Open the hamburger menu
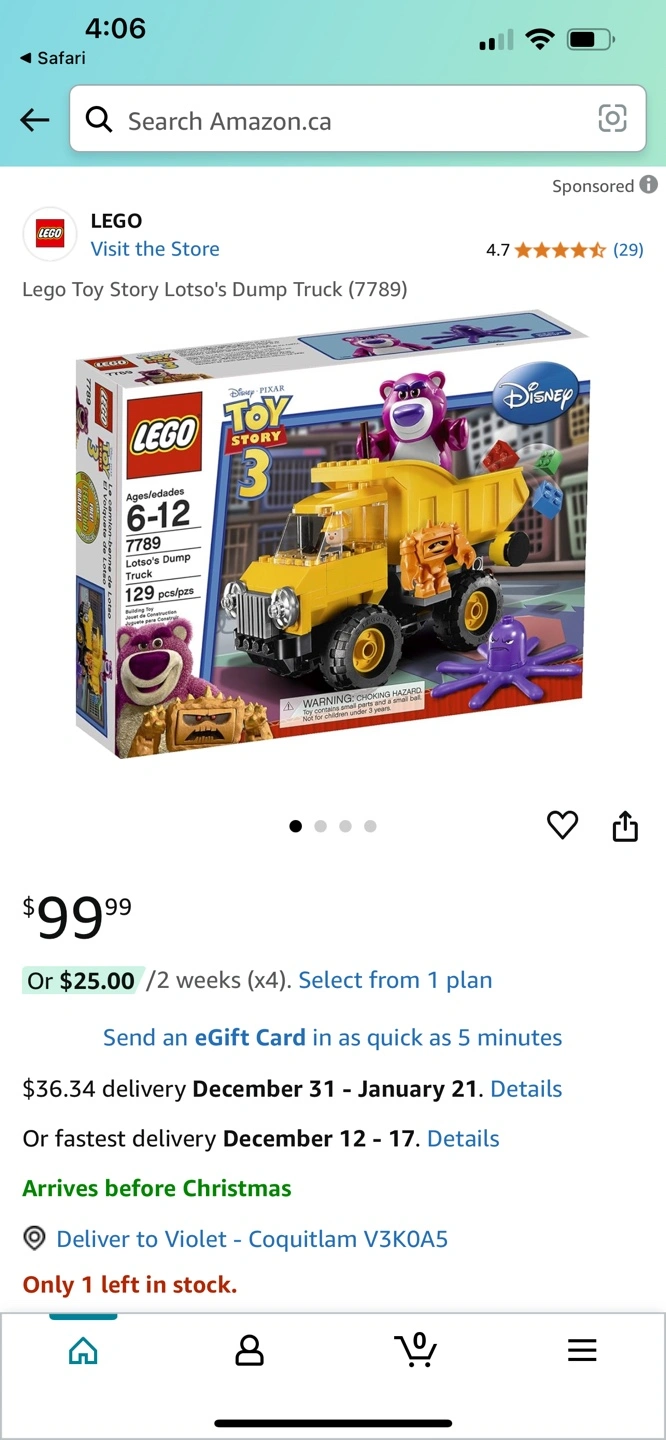This screenshot has height=1440, width=666. tap(582, 1350)
